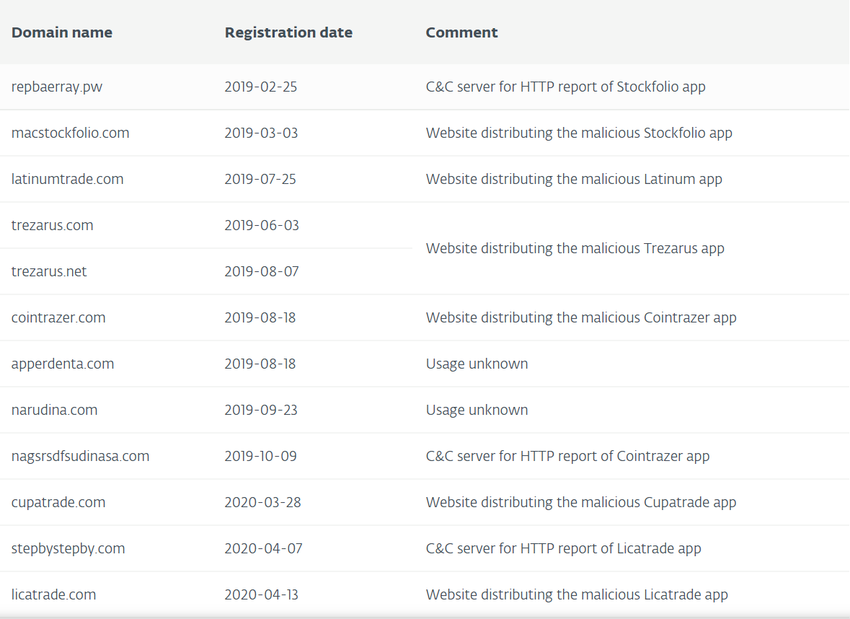Select the stepbystepby.com domain cell
This screenshot has width=850, height=619.
point(68,548)
